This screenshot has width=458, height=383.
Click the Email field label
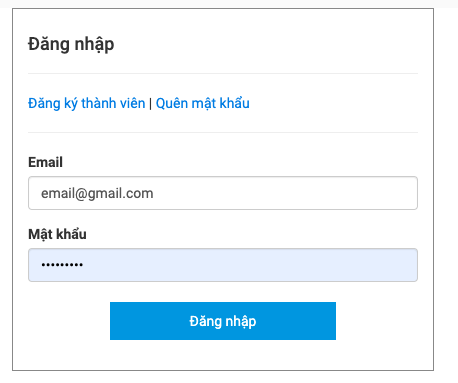coord(45,162)
